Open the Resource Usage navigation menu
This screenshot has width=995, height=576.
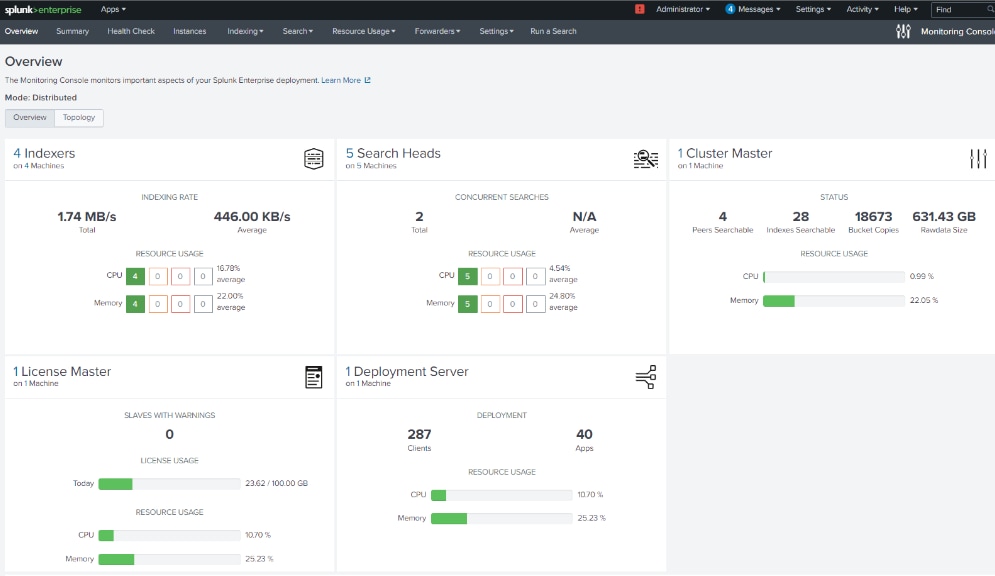coord(364,31)
